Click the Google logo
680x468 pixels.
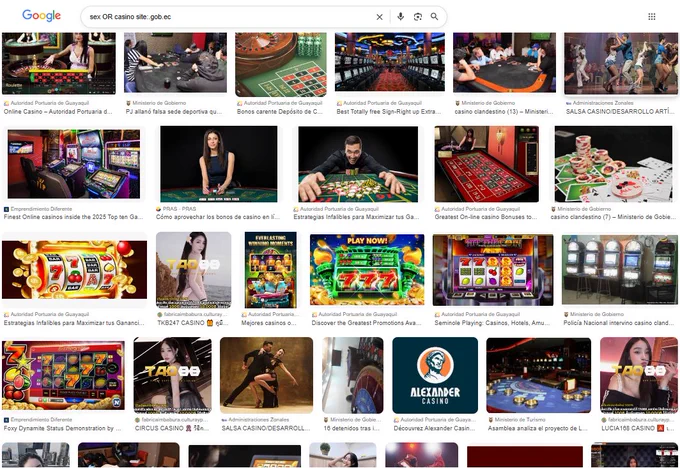(x=42, y=16)
